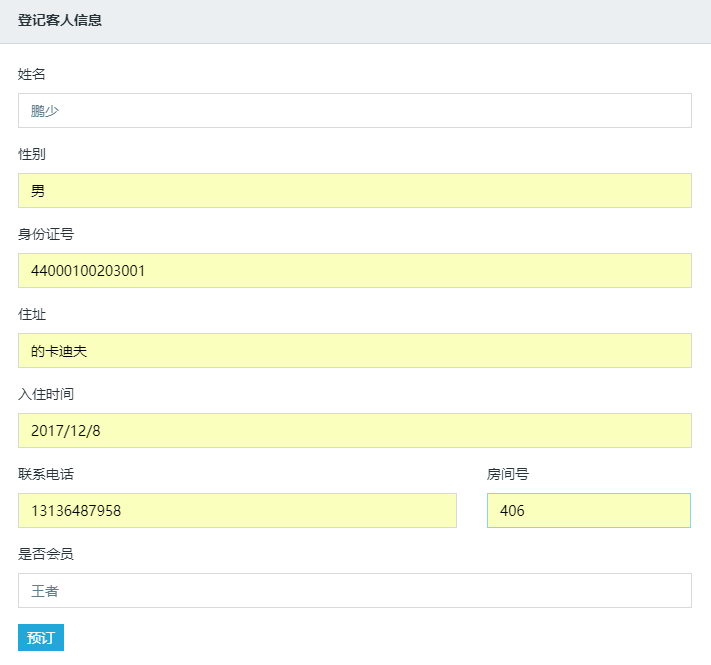Click the 是否会员 label text
The image size is (711, 665).
tap(46, 554)
